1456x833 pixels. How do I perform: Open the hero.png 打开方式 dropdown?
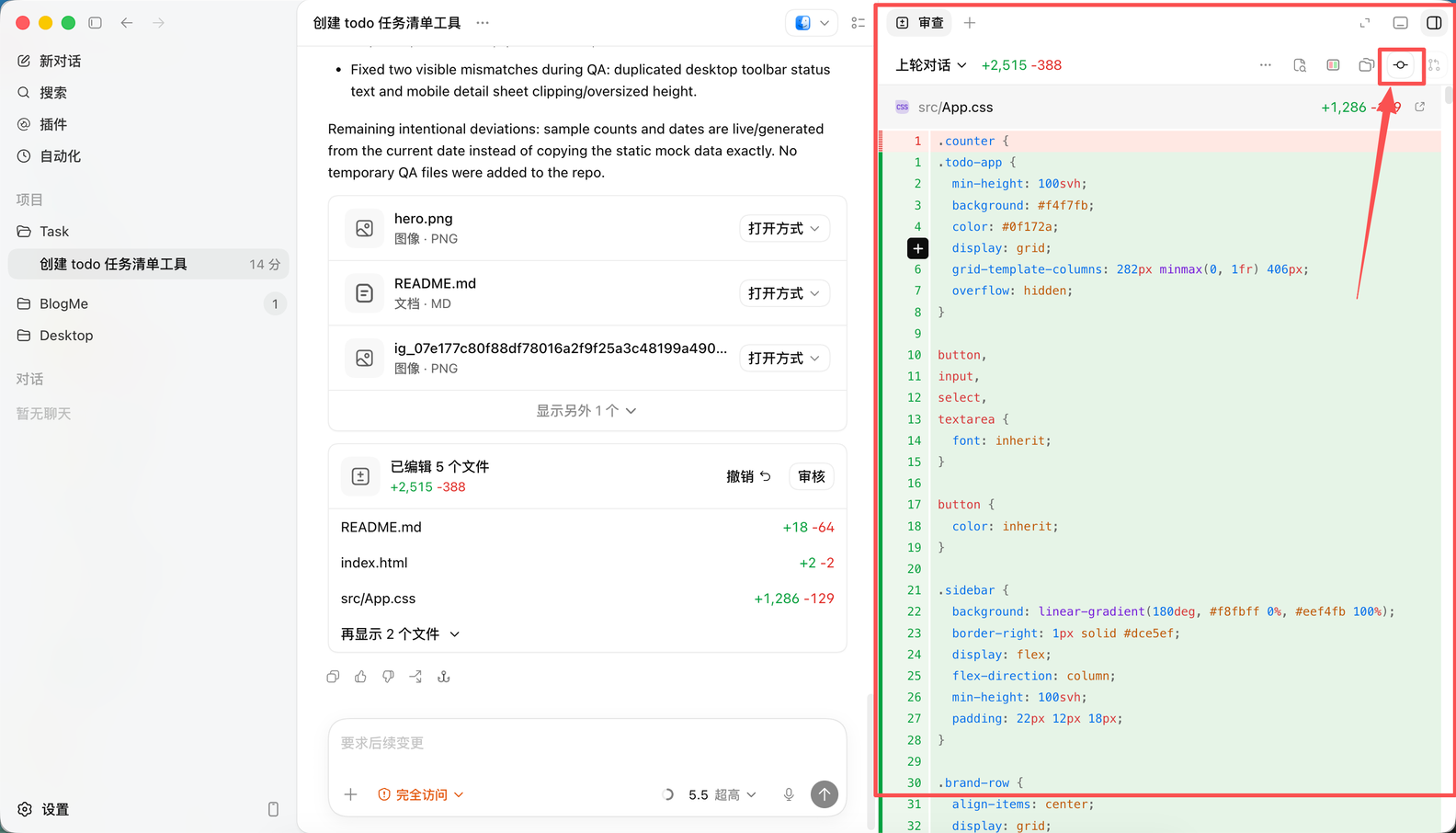point(784,228)
